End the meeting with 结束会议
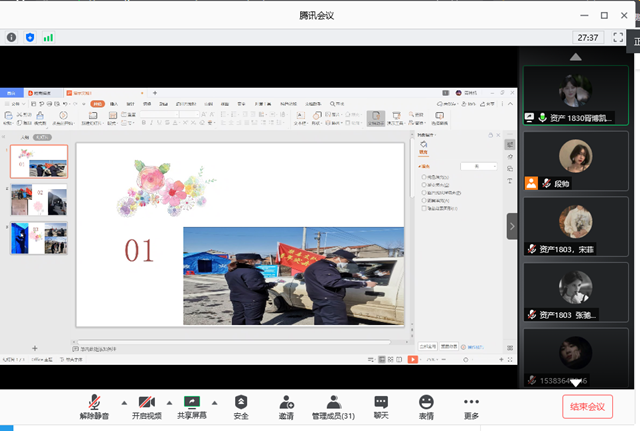The image size is (640, 431). point(587,407)
